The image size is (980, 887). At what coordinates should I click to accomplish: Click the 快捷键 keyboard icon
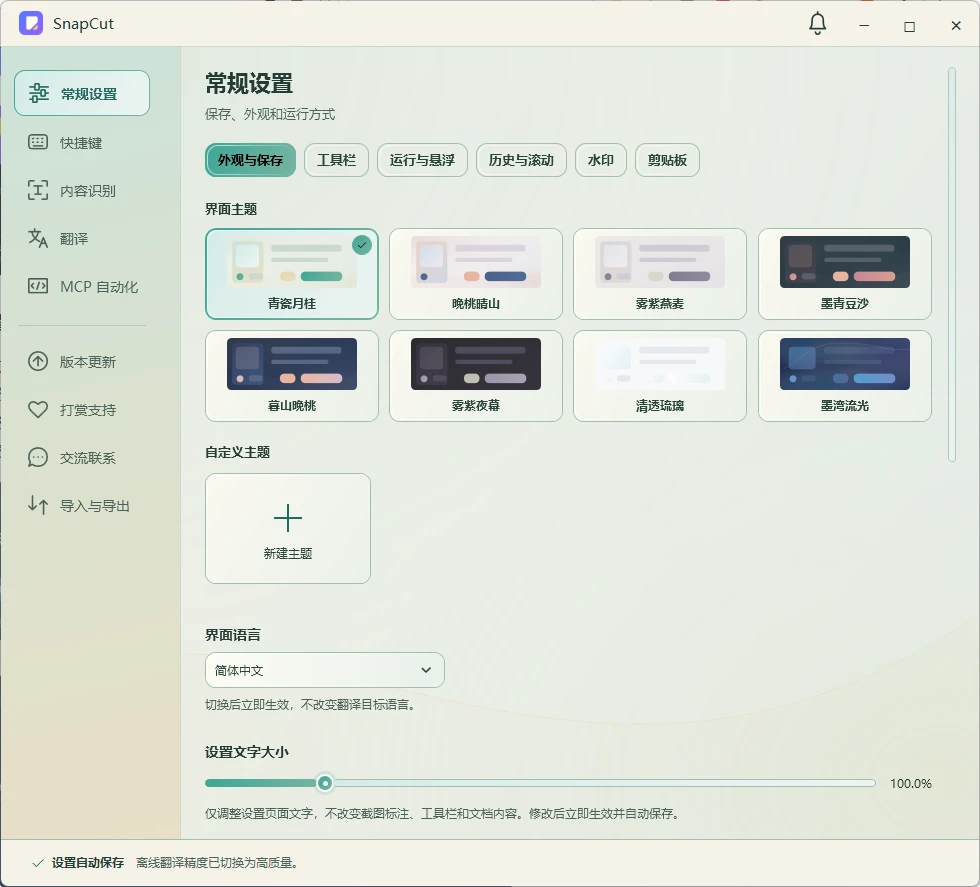click(38, 142)
